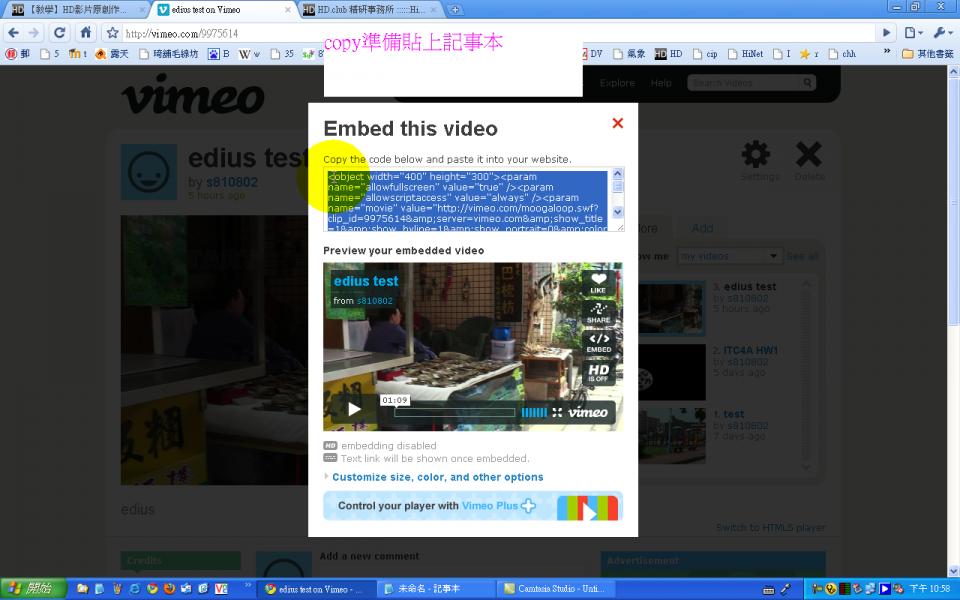This screenshot has width=960, height=600.
Task: Click the video progress bar in preview
Action: [454, 412]
